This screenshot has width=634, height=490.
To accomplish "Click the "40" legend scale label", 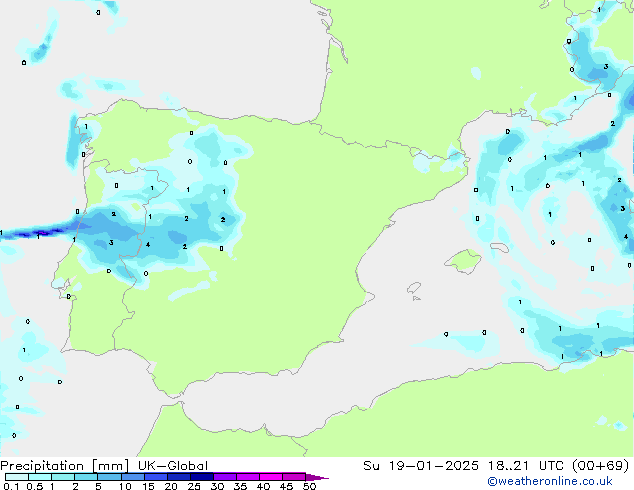I will (x=263, y=486).
